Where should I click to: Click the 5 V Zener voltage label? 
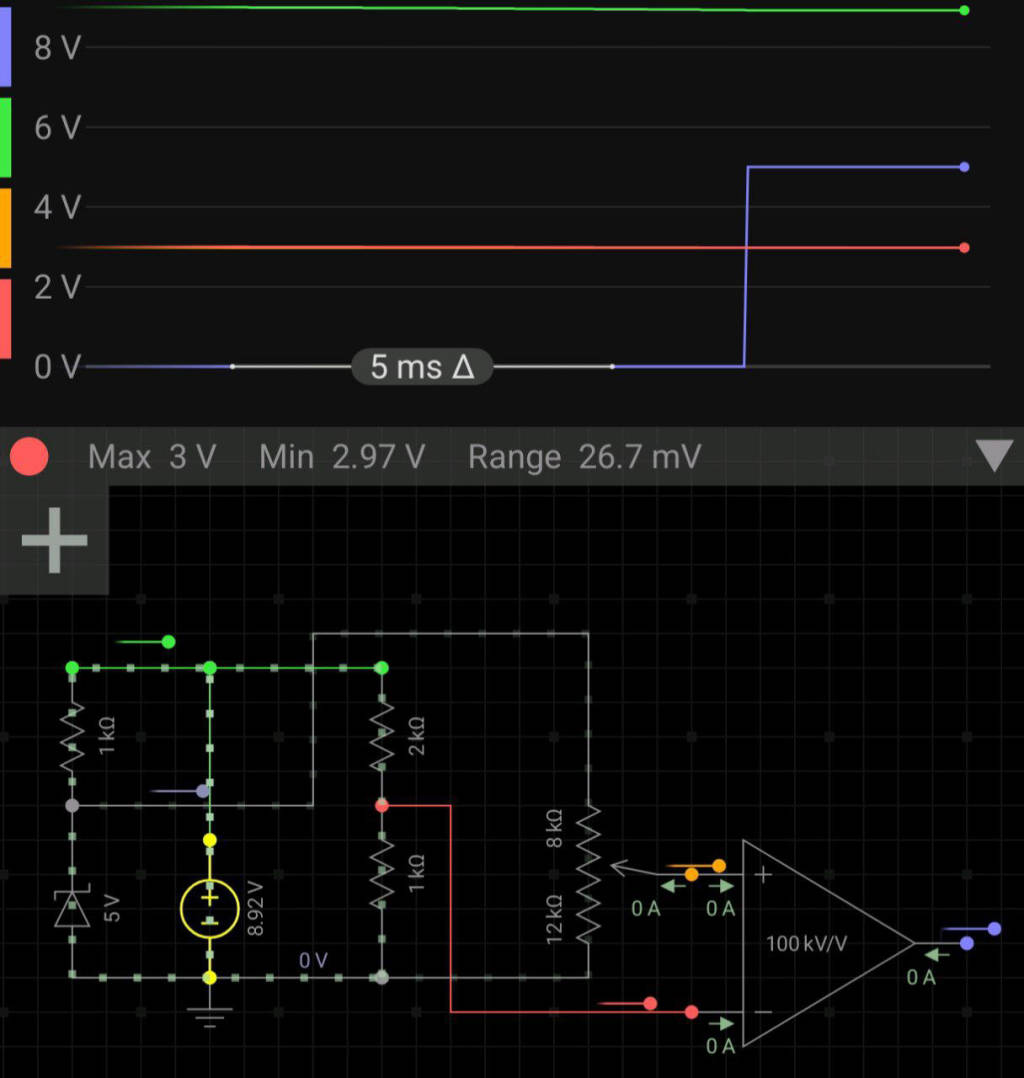111,908
